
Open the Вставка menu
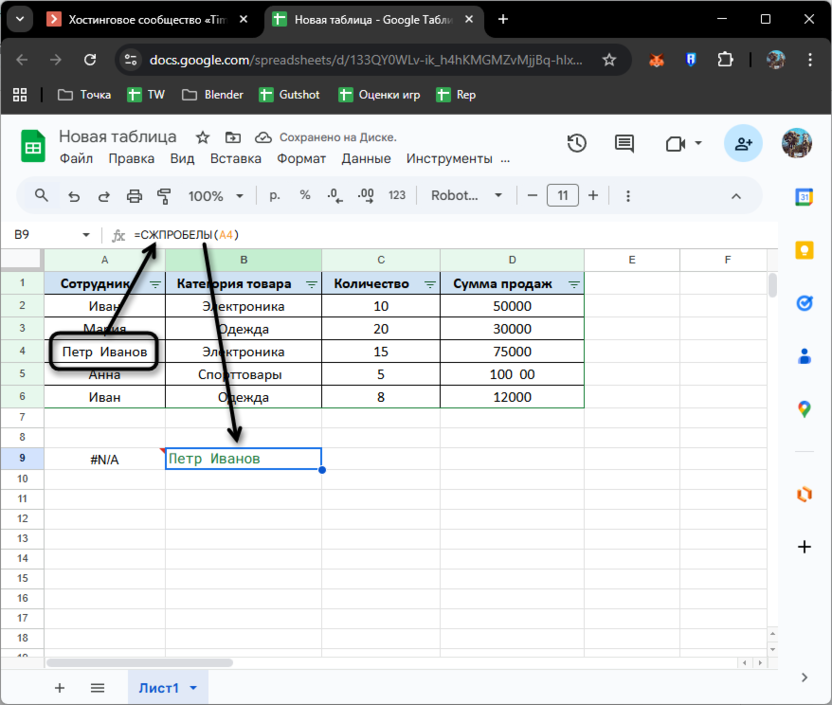(236, 159)
